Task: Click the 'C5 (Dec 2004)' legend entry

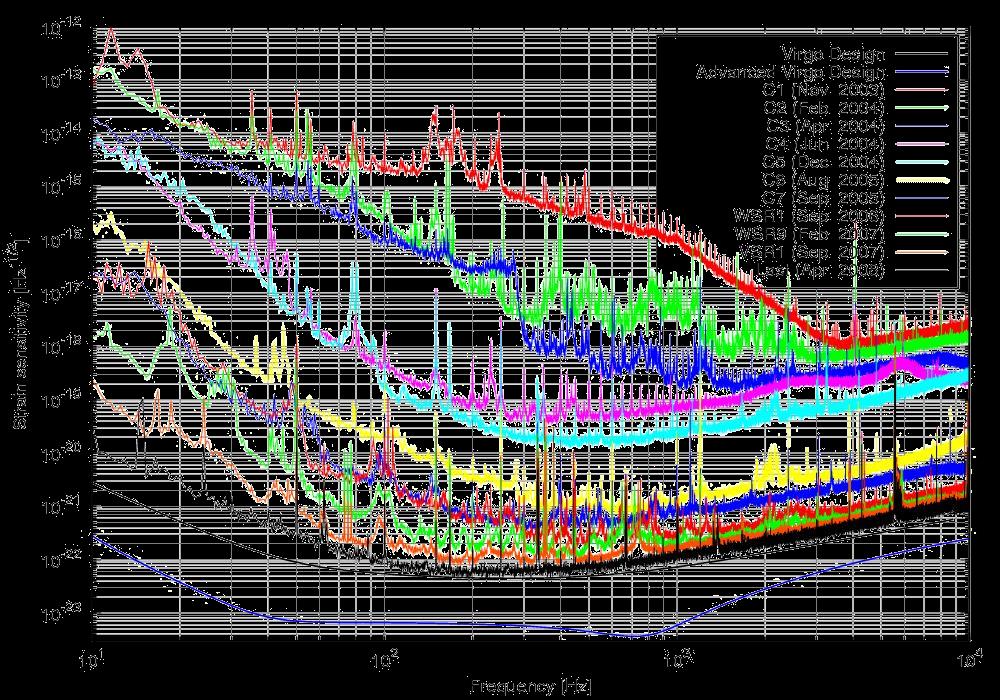Action: 825,162
